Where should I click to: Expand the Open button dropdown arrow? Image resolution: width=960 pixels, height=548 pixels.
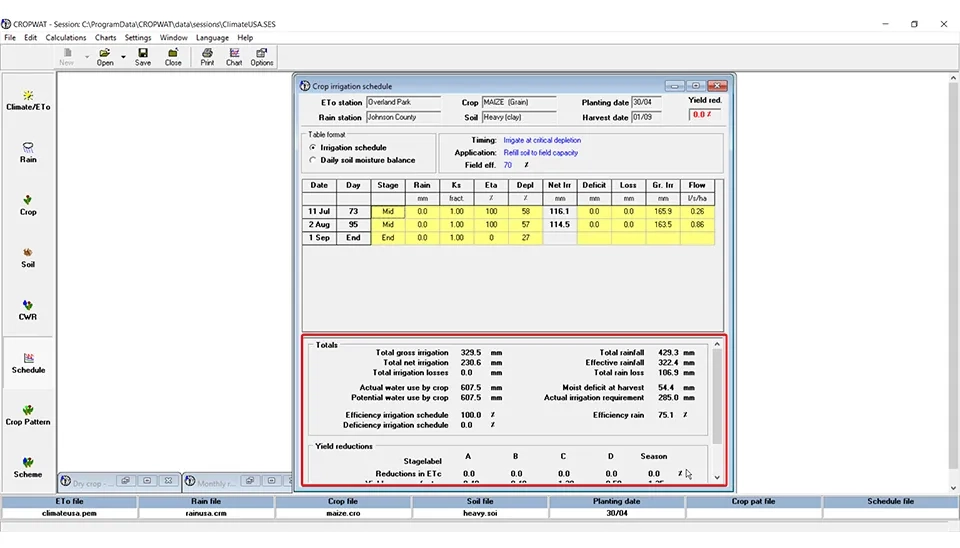point(123,57)
